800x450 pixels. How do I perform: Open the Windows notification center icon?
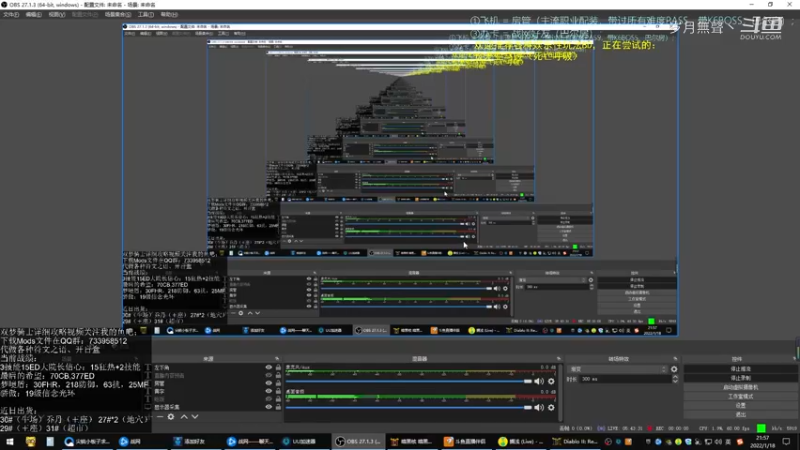pyautogui.click(x=786, y=441)
